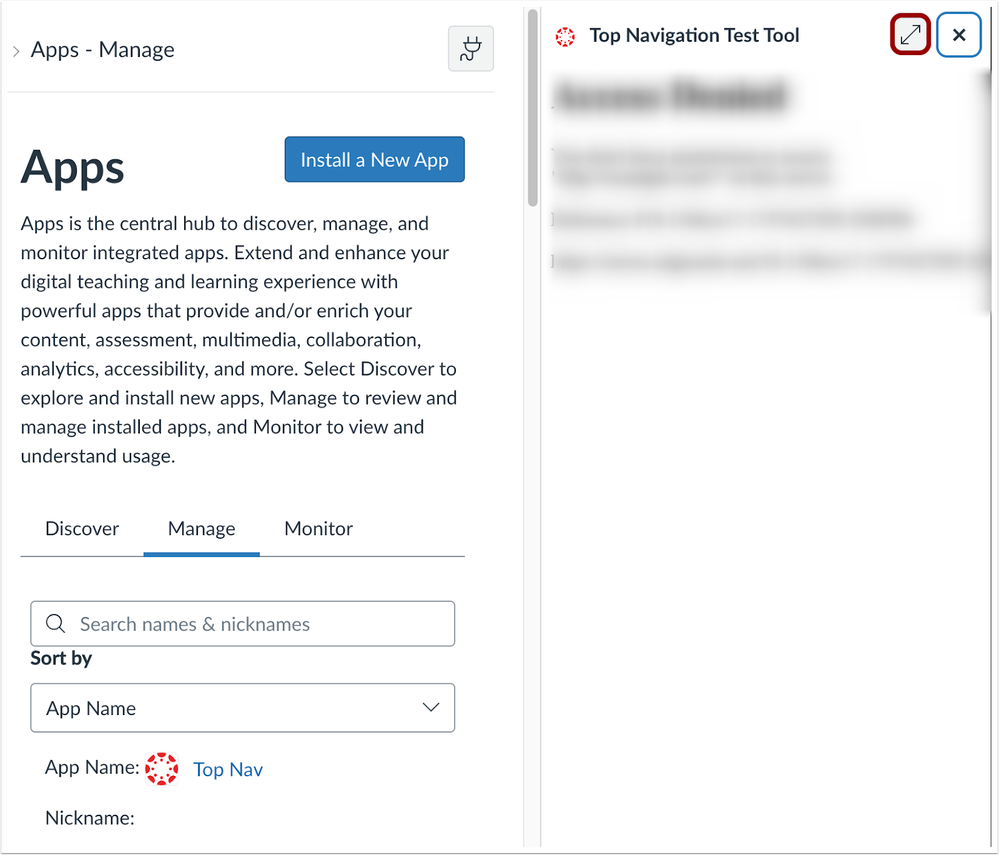Switch to the Discover tab
Screen dimensions: 999x855
82,529
